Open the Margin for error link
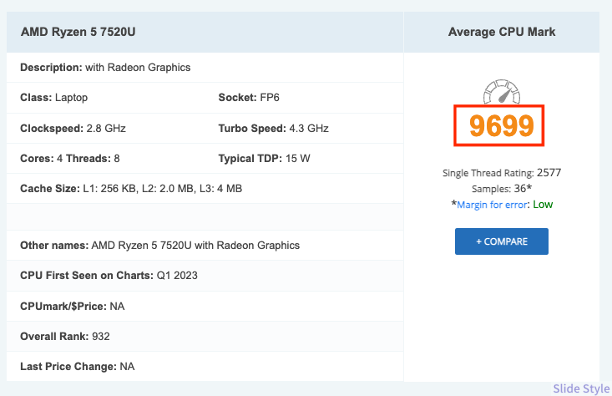 [x=492, y=205]
